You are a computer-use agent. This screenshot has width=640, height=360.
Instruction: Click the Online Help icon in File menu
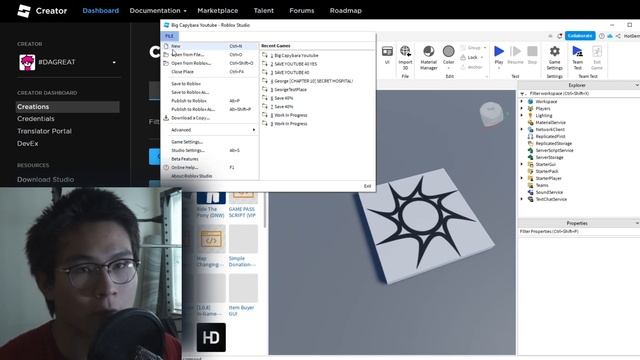point(166,167)
